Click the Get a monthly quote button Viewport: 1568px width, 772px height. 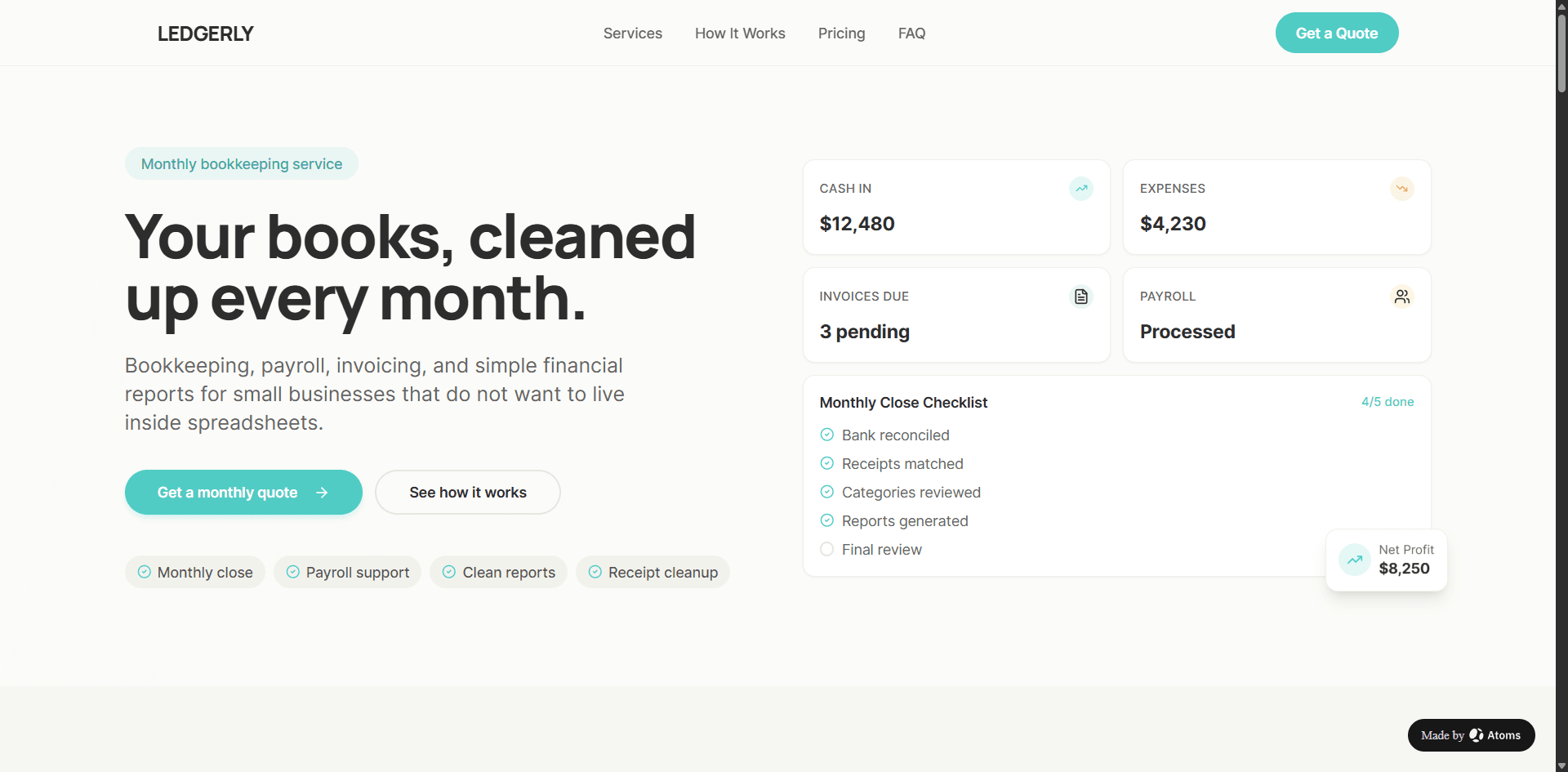click(243, 492)
